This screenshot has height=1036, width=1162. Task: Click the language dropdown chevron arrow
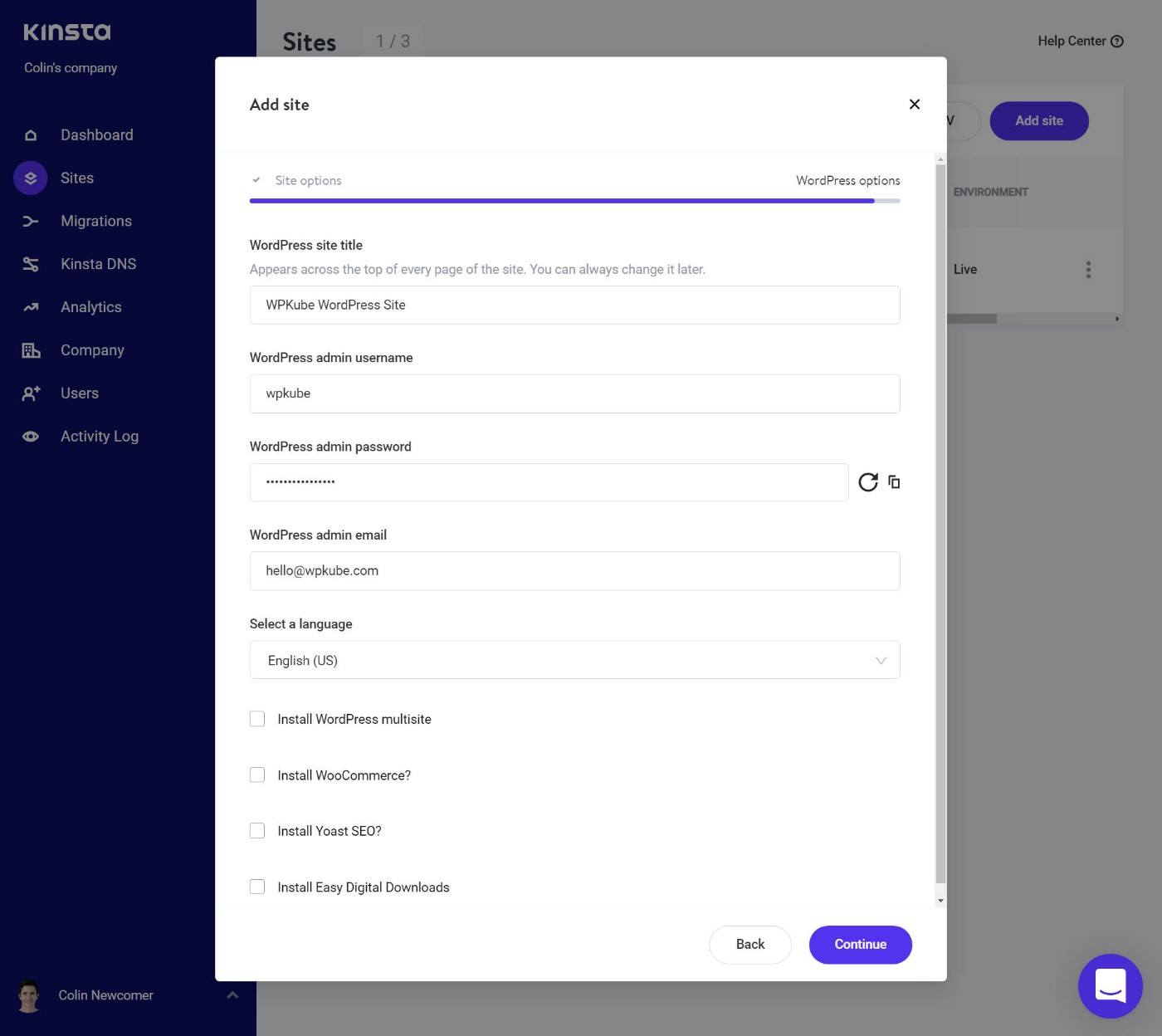tap(881, 661)
